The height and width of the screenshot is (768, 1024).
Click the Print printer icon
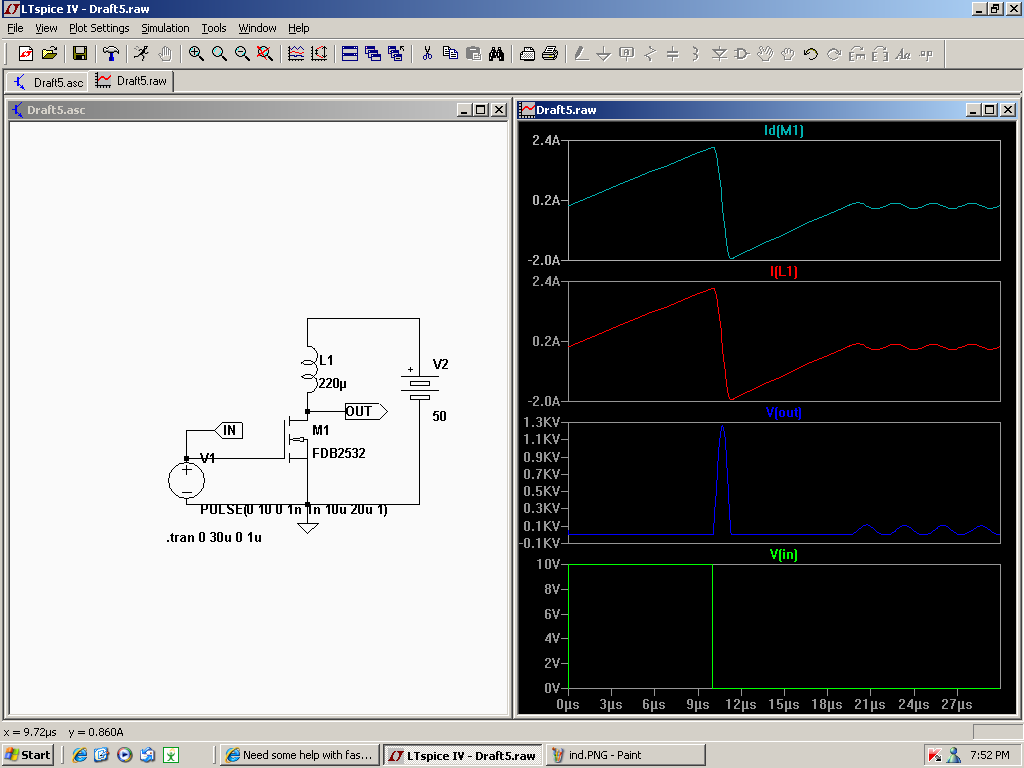550,54
